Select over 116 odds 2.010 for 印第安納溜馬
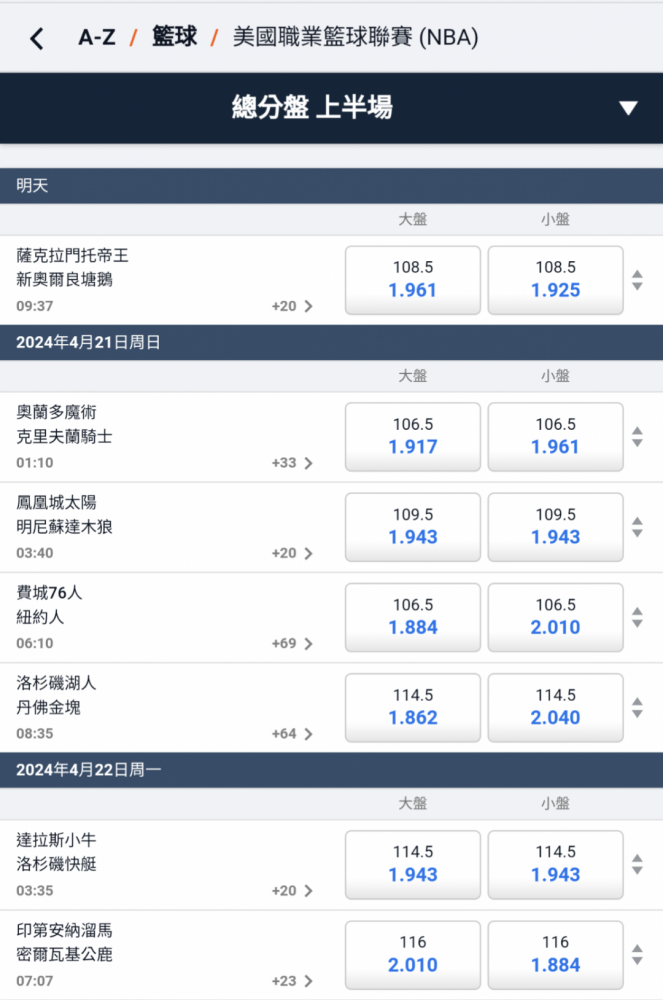This screenshot has height=1000, width=663. click(413, 954)
